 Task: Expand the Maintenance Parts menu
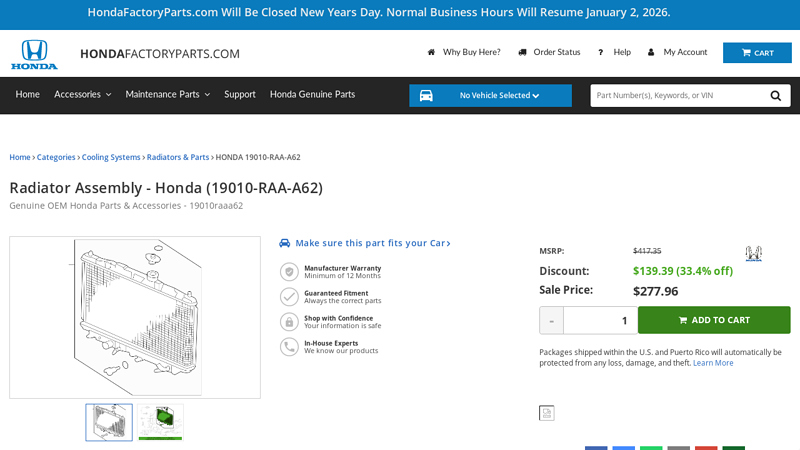click(x=167, y=94)
